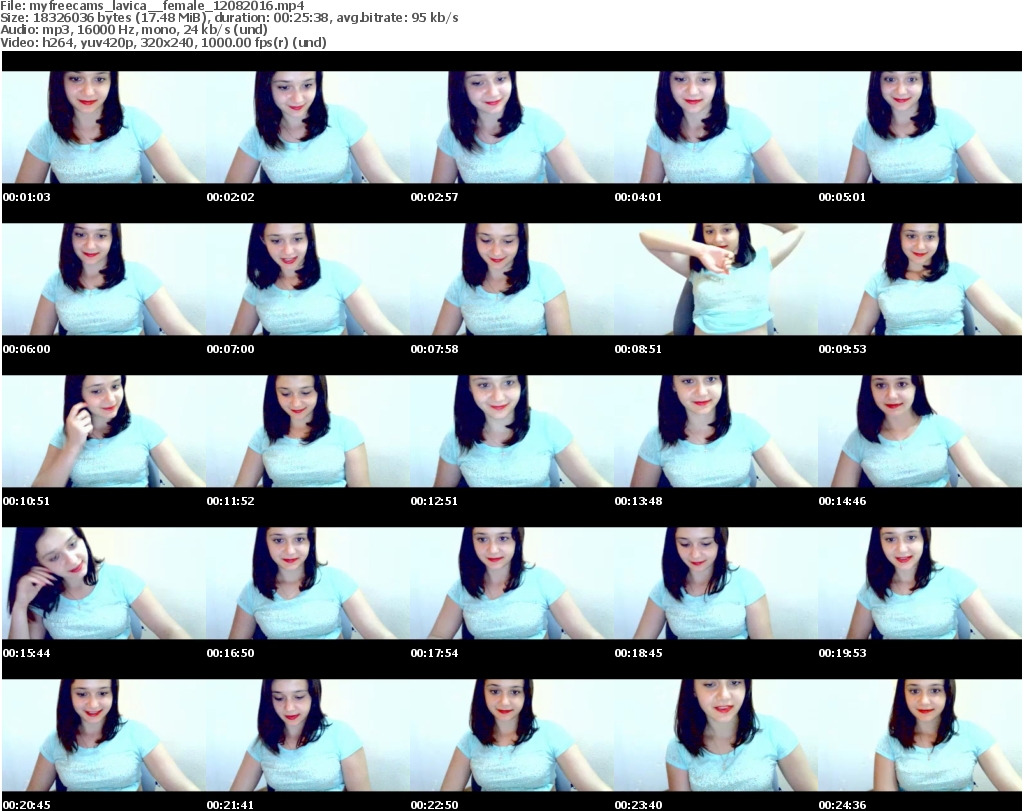Screen dimensions: 1024x811
Task: Click the 'Video: h264, yuv420p' info line
Action: click(163, 42)
